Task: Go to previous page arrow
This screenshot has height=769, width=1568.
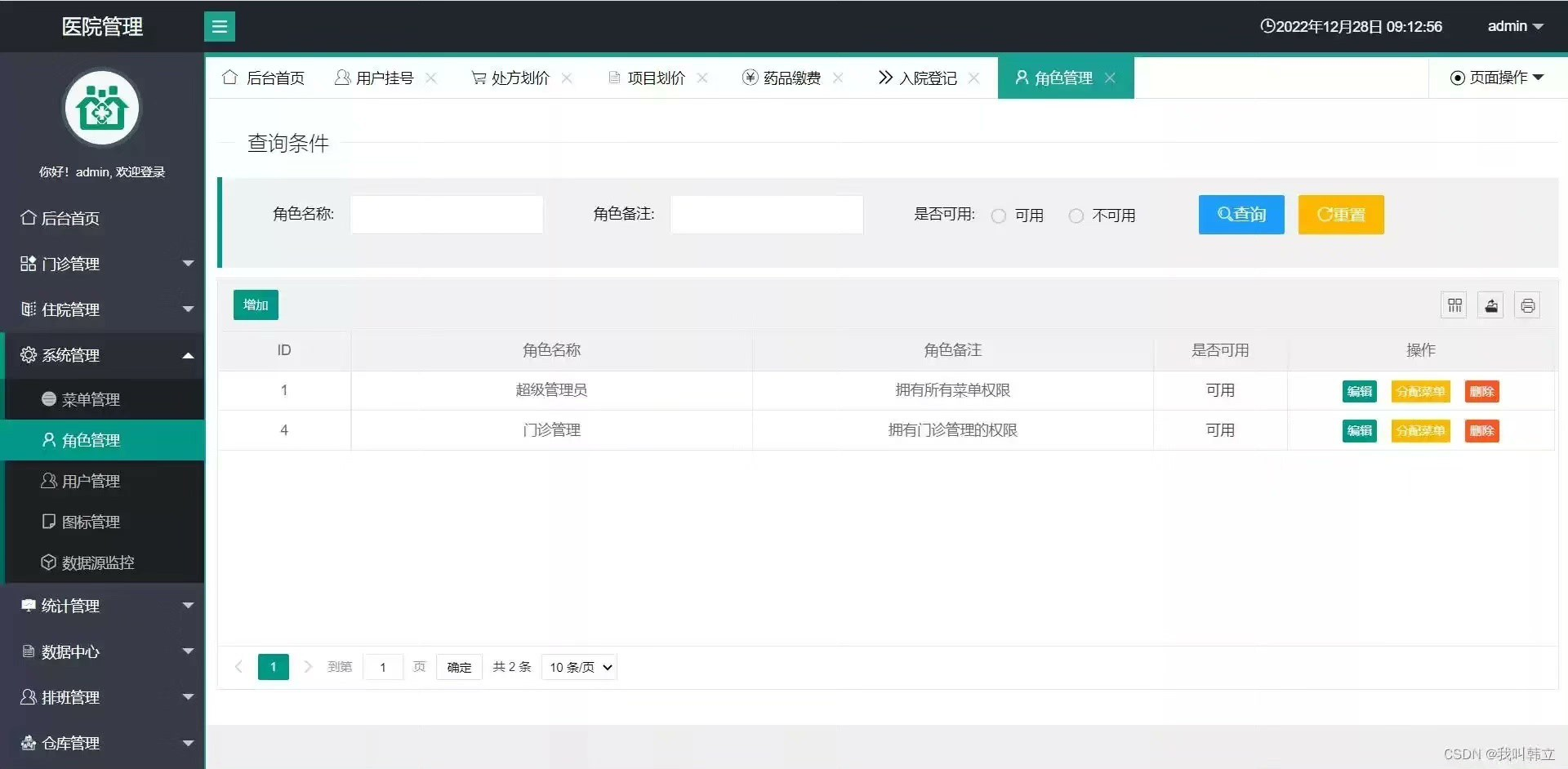Action: (238, 667)
